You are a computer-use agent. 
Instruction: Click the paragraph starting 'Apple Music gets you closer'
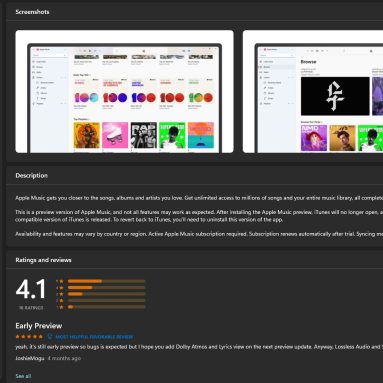coord(199,198)
